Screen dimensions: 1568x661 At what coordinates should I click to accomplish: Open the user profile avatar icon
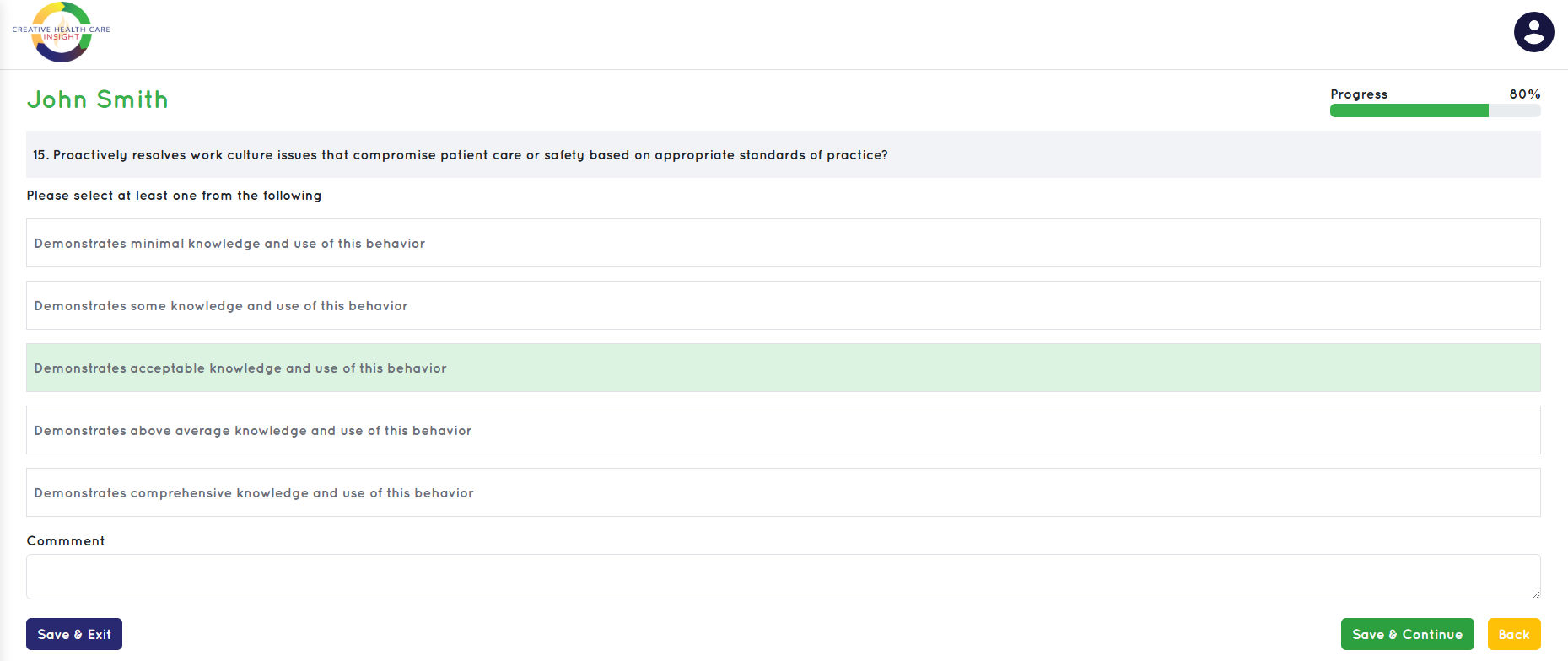[x=1533, y=32]
